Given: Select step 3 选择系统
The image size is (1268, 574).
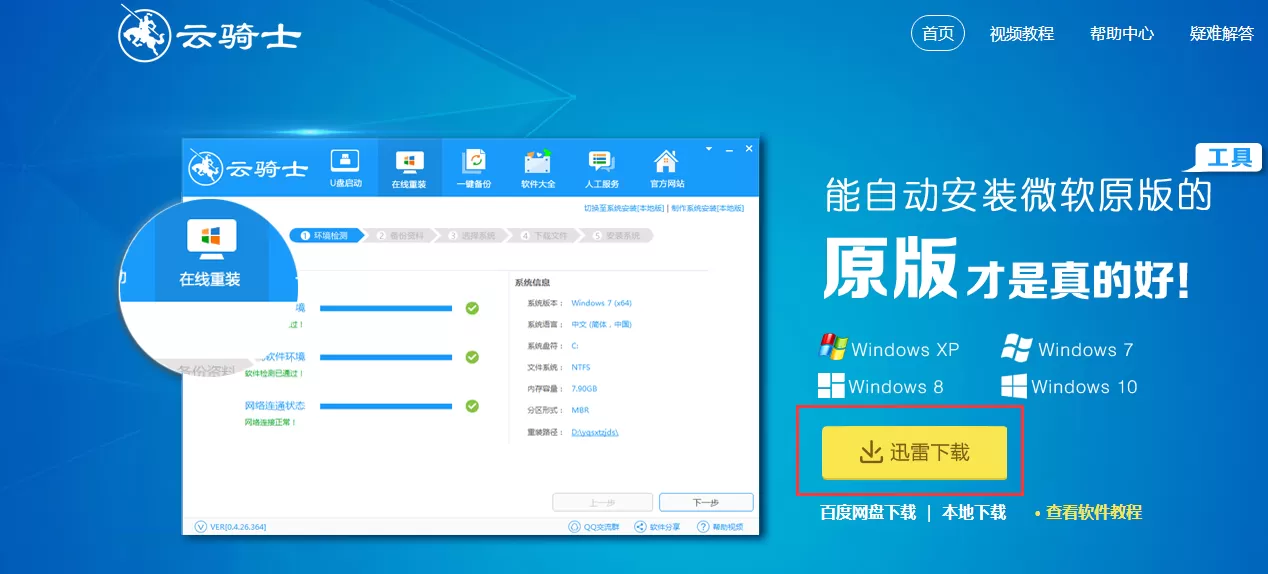Looking at the screenshot, I should tap(471, 236).
